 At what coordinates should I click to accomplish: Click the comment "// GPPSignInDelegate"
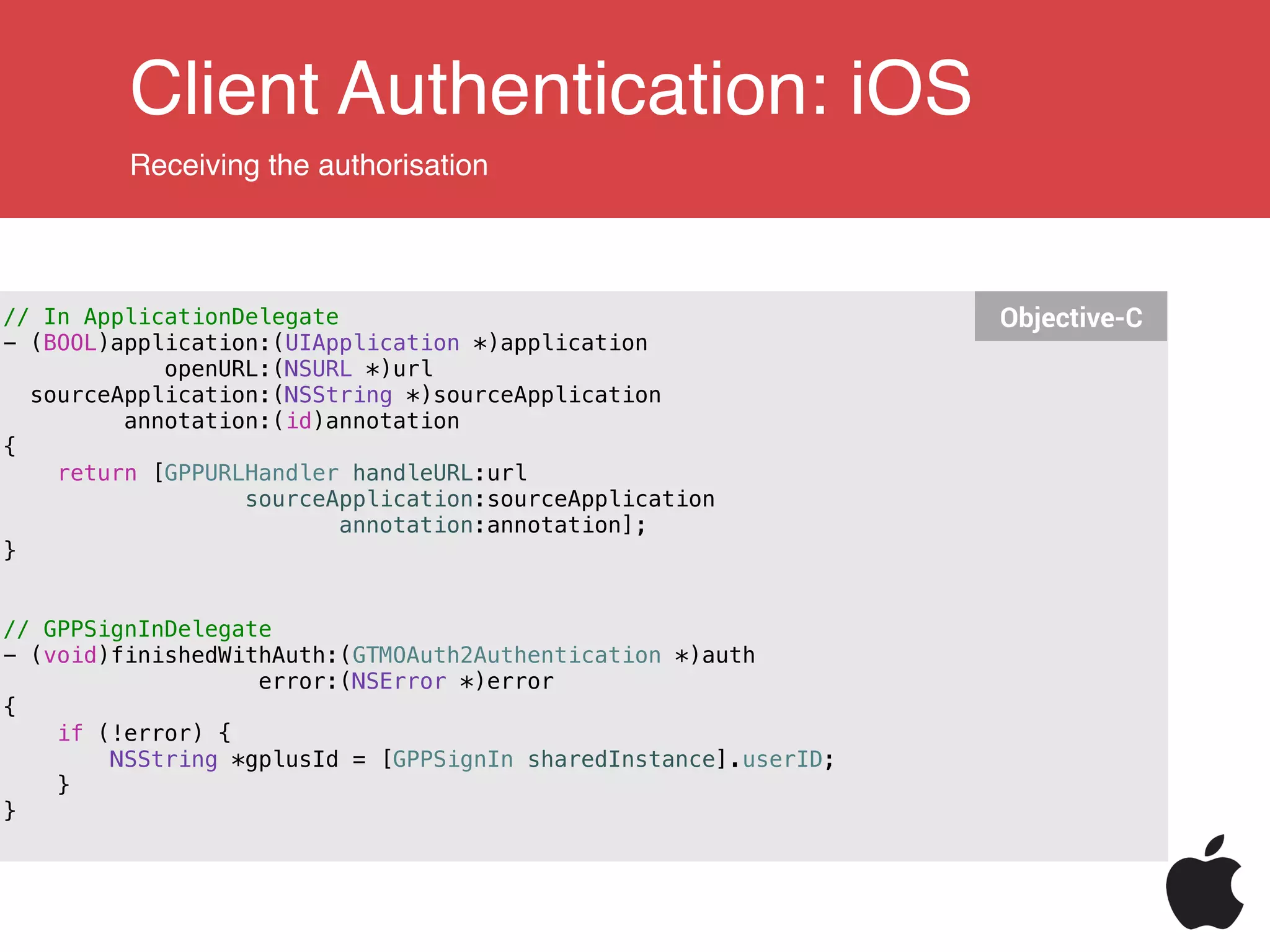pos(138,629)
